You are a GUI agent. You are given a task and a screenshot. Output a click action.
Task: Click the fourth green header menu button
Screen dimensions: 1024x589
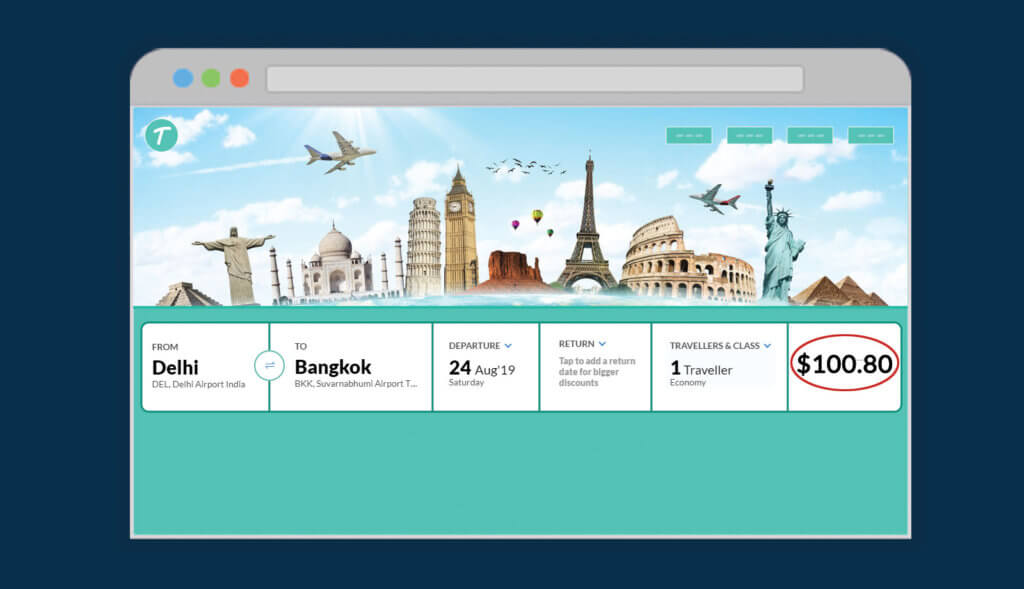(x=871, y=135)
